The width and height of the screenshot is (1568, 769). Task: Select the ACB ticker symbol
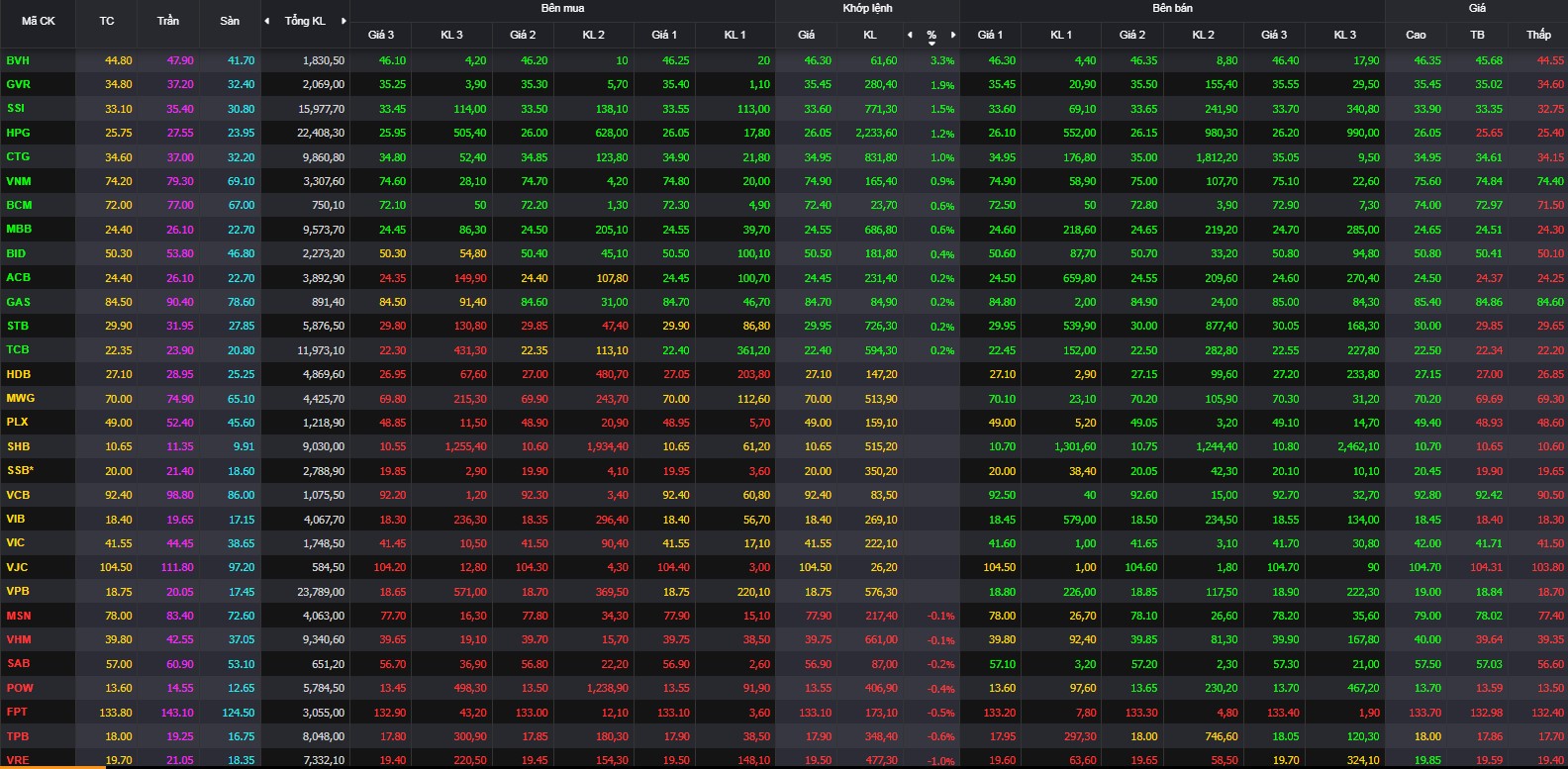pos(18,278)
